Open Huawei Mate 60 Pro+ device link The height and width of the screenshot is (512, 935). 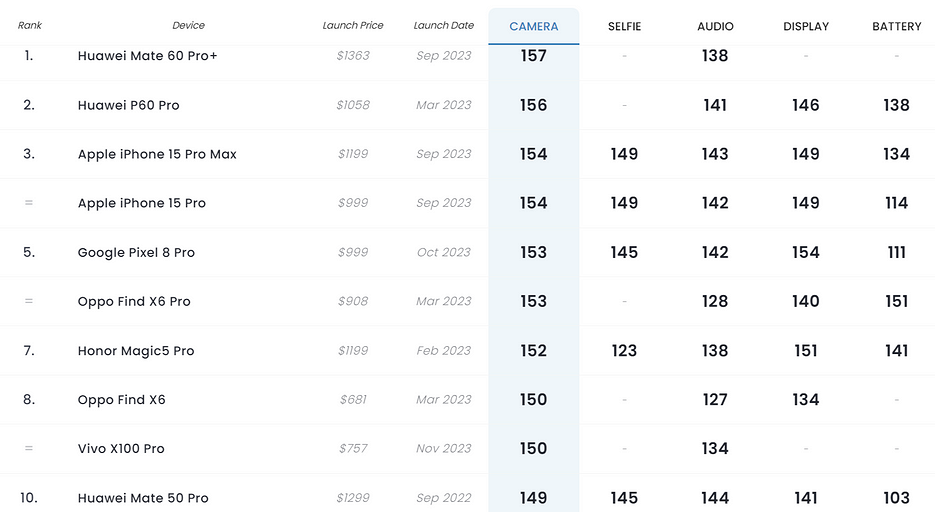147,56
